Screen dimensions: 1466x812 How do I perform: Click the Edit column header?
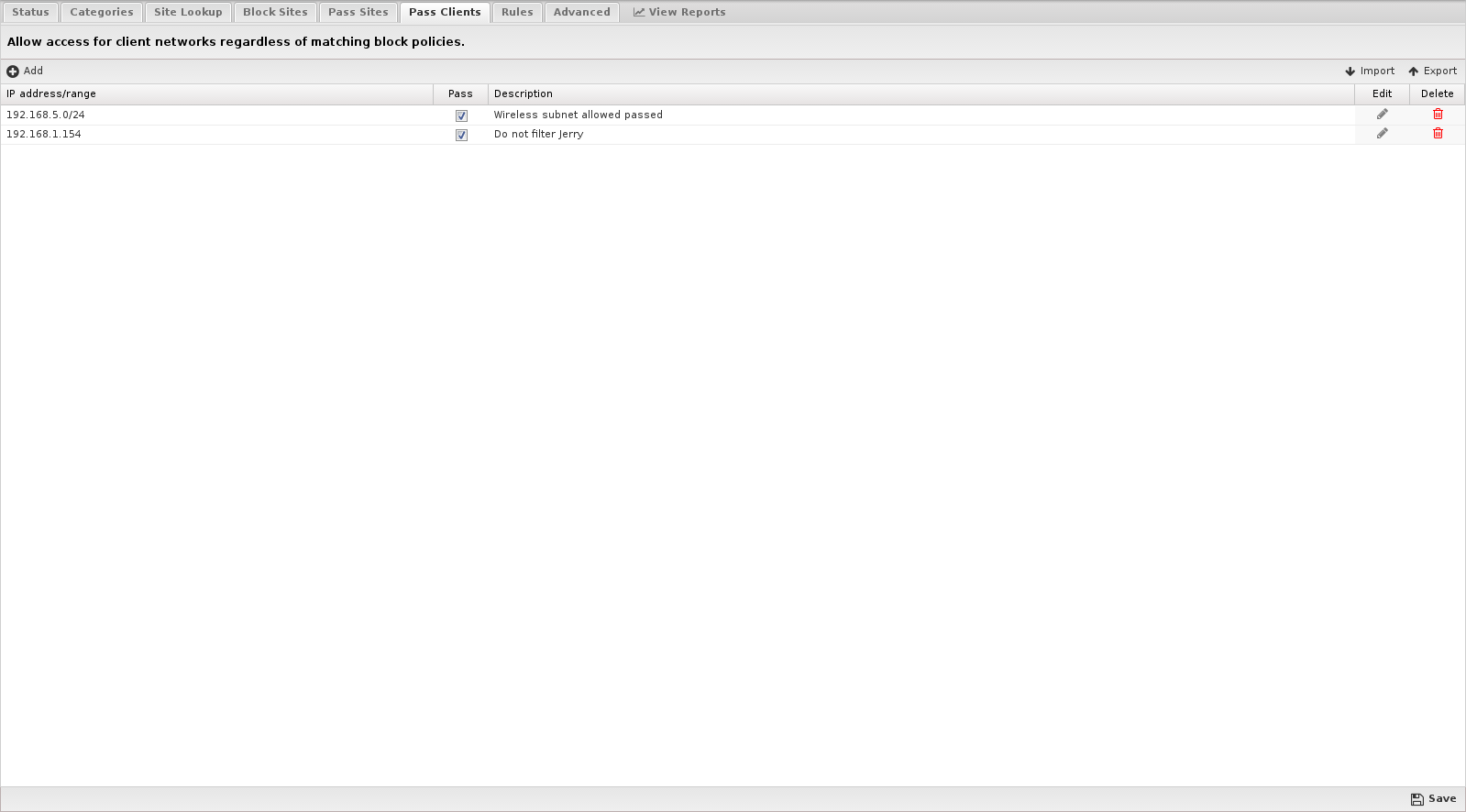[x=1382, y=94]
